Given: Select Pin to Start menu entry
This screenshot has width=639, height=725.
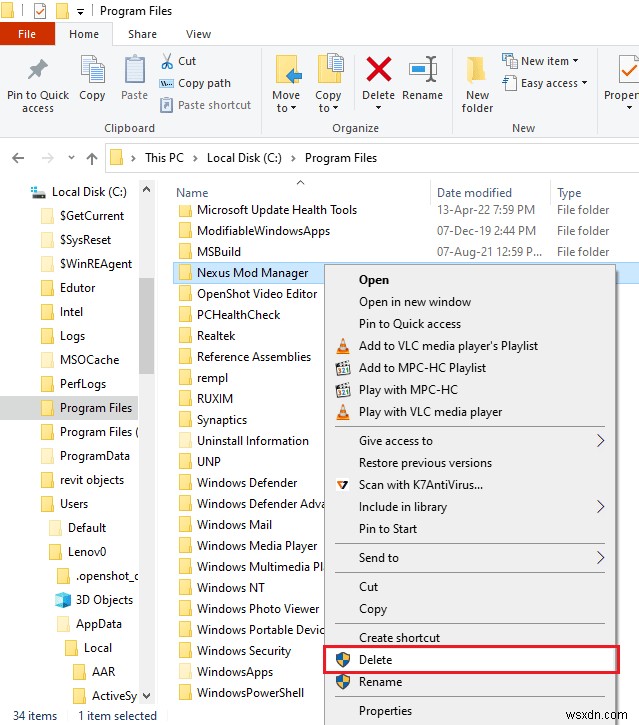Looking at the screenshot, I should 470,528.
